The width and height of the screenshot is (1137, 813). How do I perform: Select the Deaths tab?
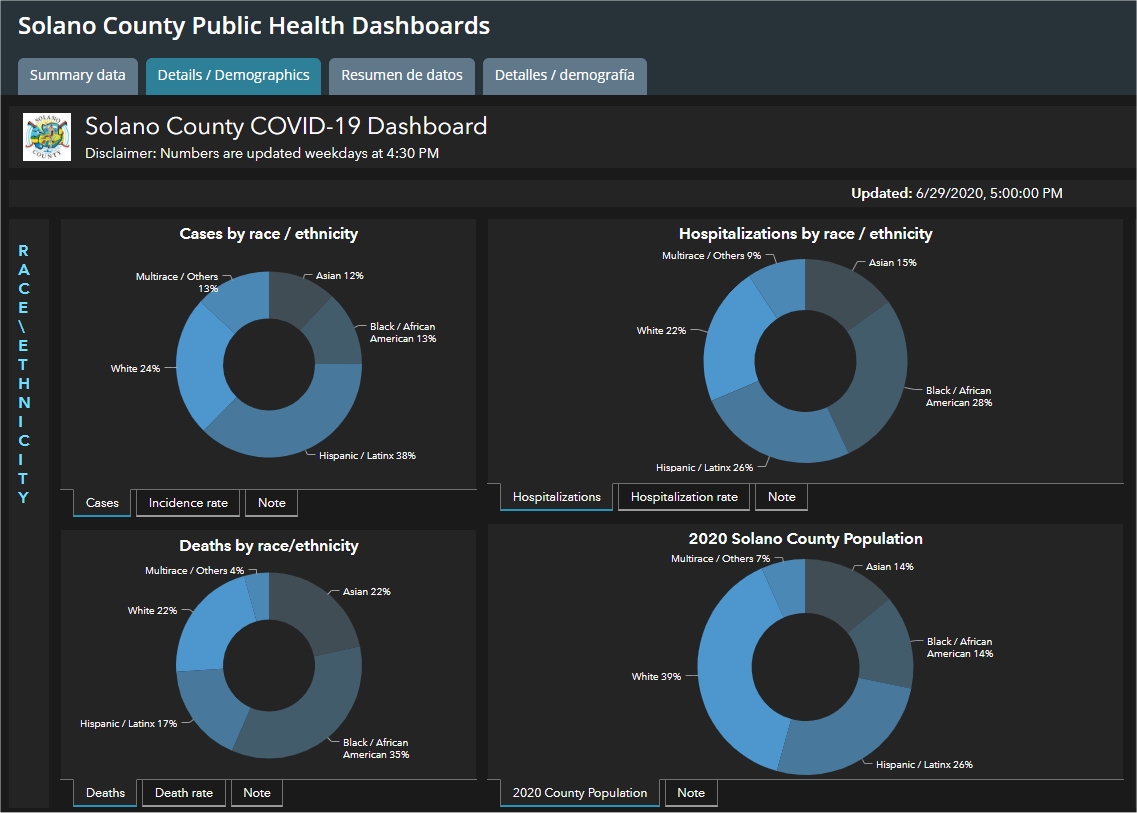coord(105,793)
